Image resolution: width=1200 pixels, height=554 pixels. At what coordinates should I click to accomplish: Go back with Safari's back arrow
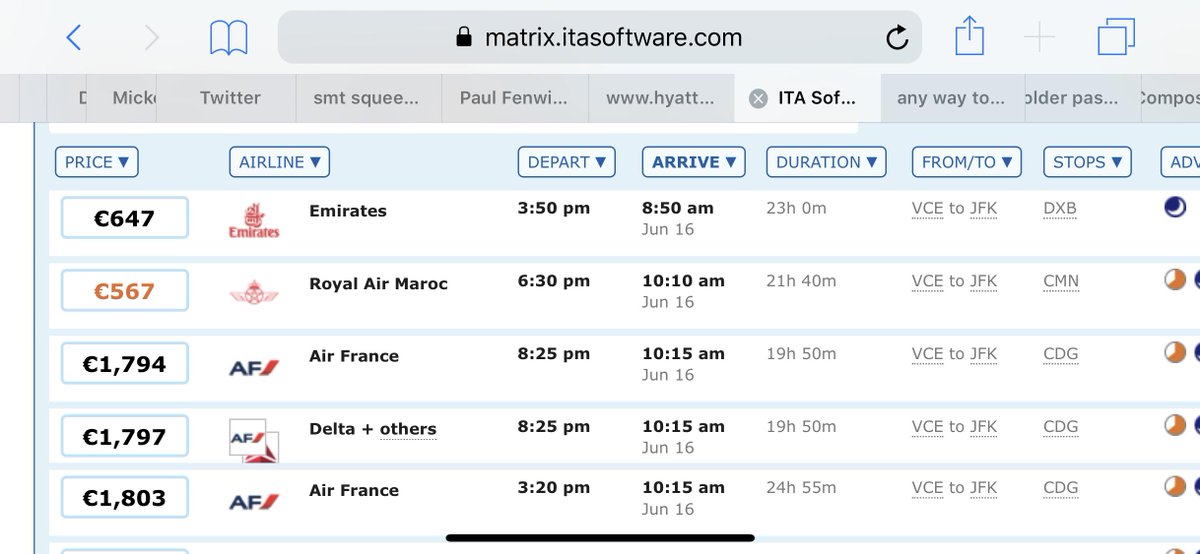[73, 38]
